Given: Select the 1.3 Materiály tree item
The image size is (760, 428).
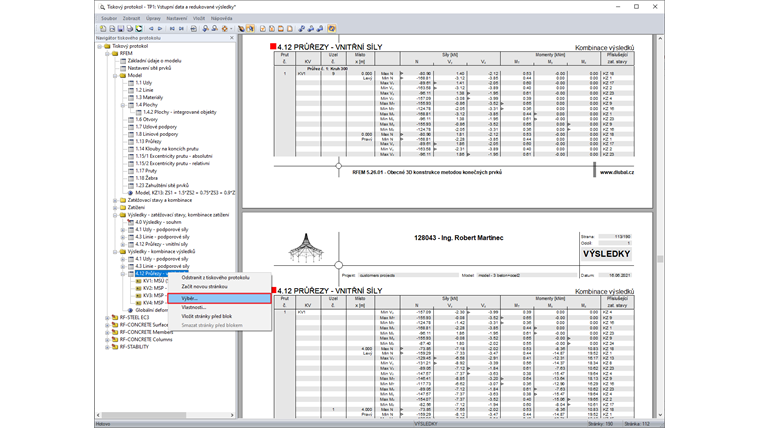Looking at the screenshot, I should tap(149, 97).
